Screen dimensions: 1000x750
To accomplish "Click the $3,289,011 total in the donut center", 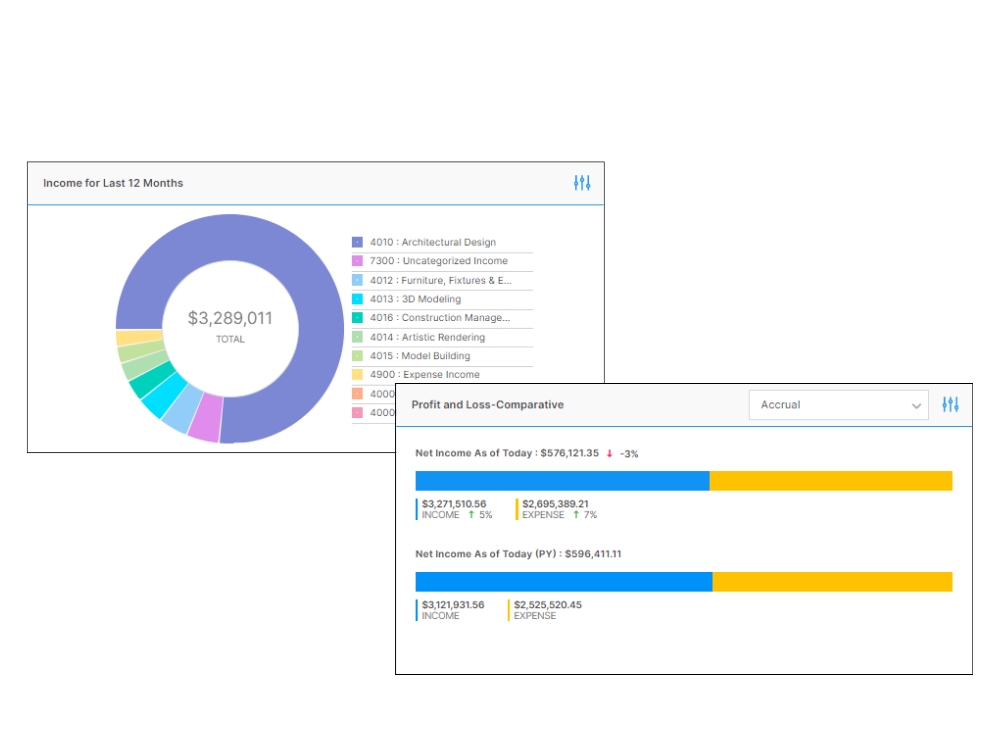I will (230, 319).
